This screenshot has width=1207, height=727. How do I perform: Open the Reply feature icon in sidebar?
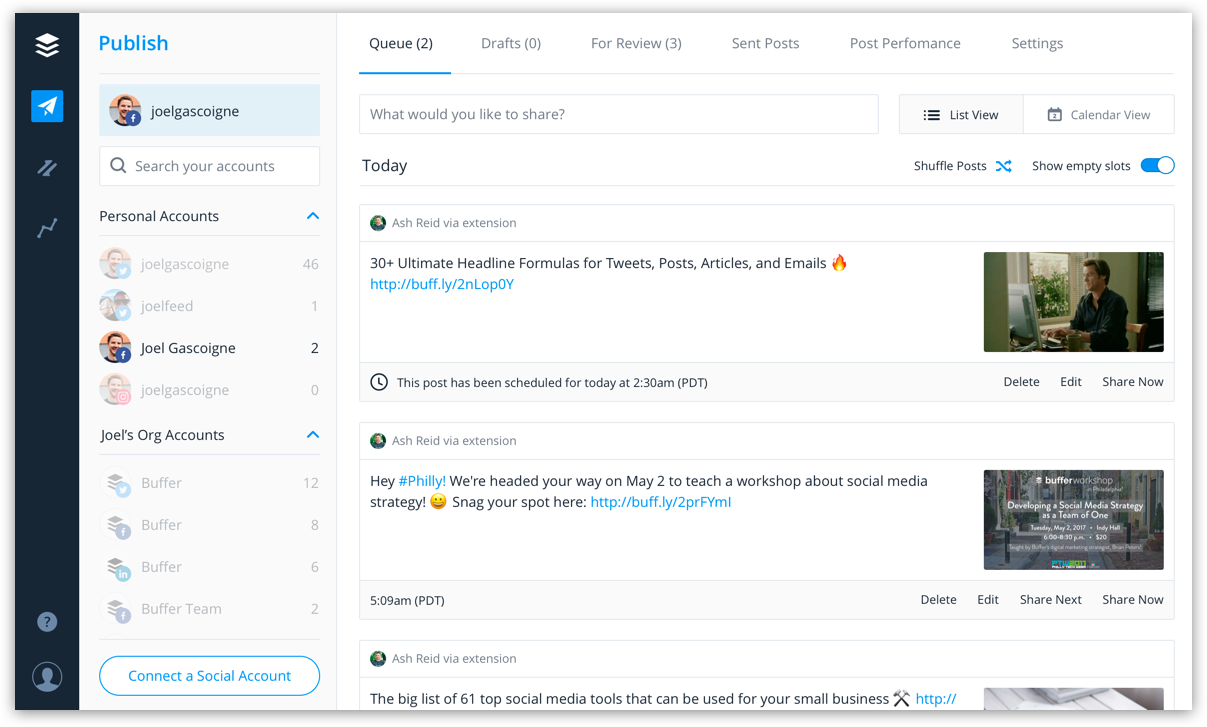(x=46, y=167)
